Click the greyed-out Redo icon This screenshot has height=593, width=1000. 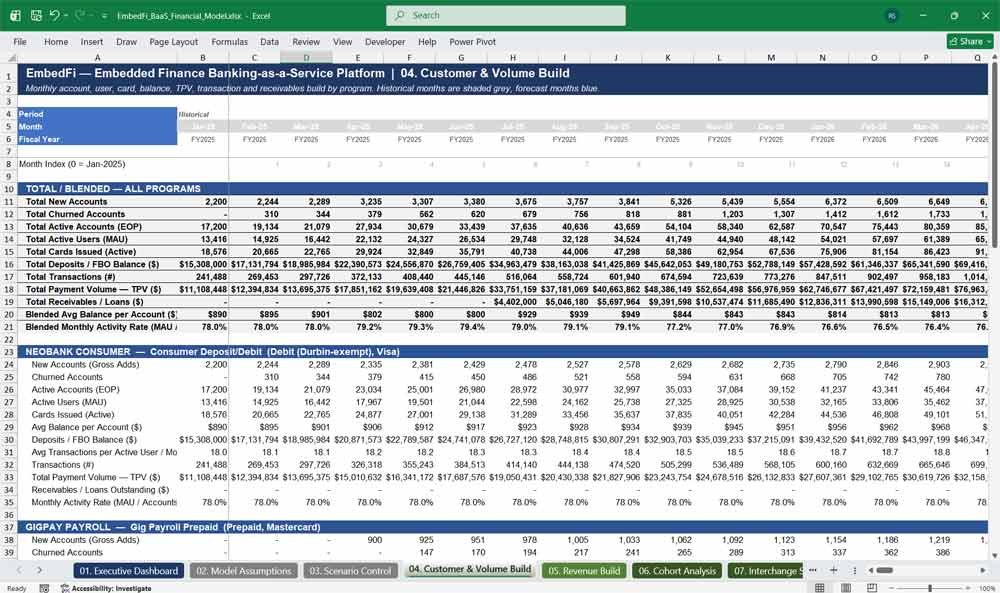[80, 15]
